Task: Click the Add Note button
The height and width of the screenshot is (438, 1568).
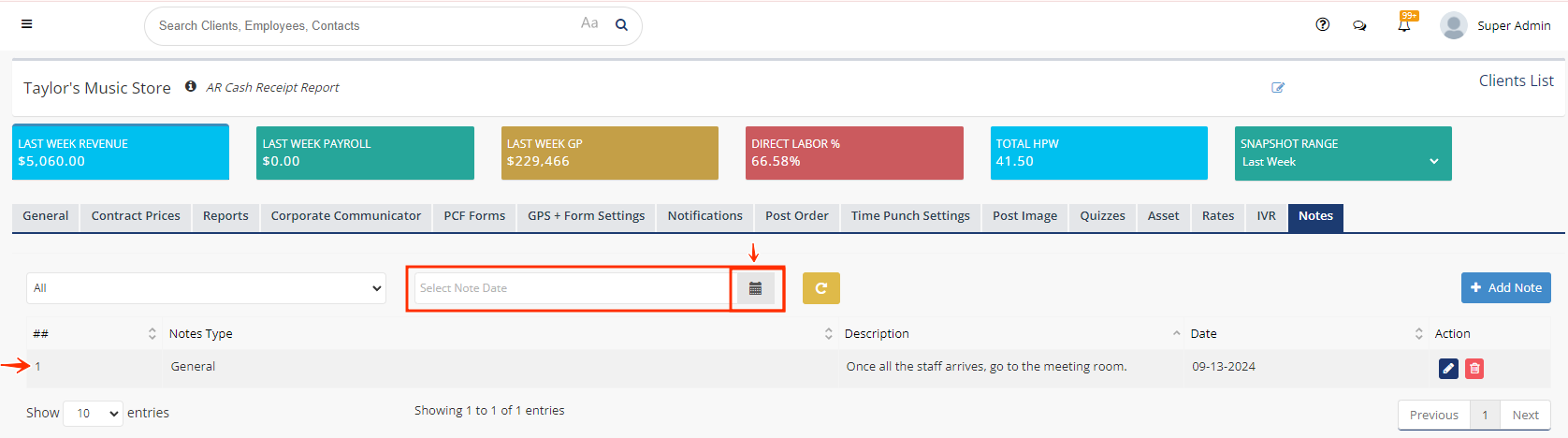Action: click(1505, 288)
